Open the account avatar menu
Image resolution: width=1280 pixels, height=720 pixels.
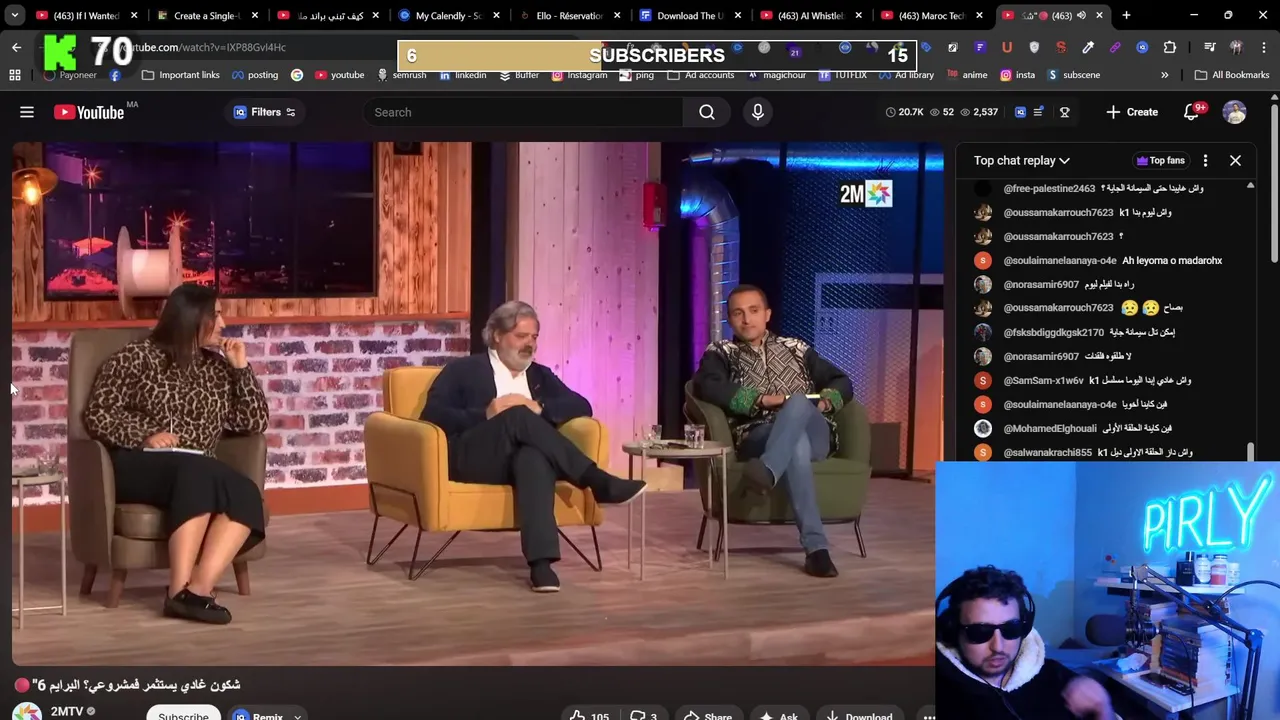pos(1235,112)
